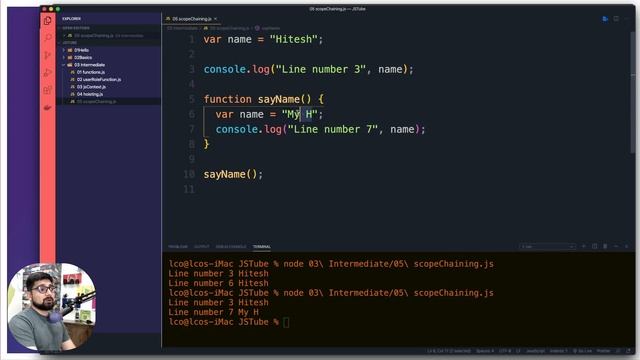Click the LF line ending status item
This screenshot has height=360, width=640.
click(x=518, y=351)
